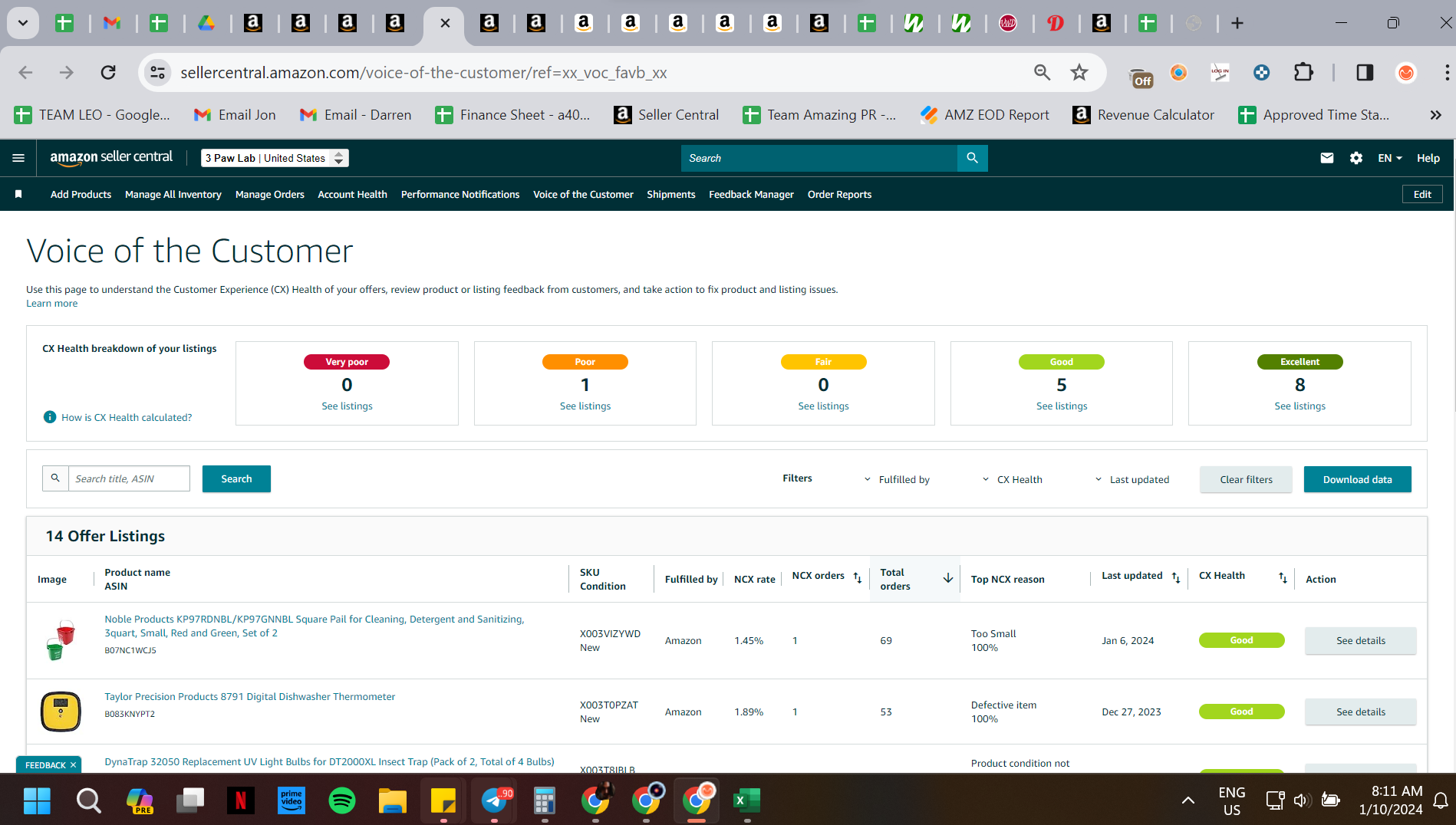Open Feedback Manager
The width and height of the screenshot is (1456, 825).
[751, 194]
